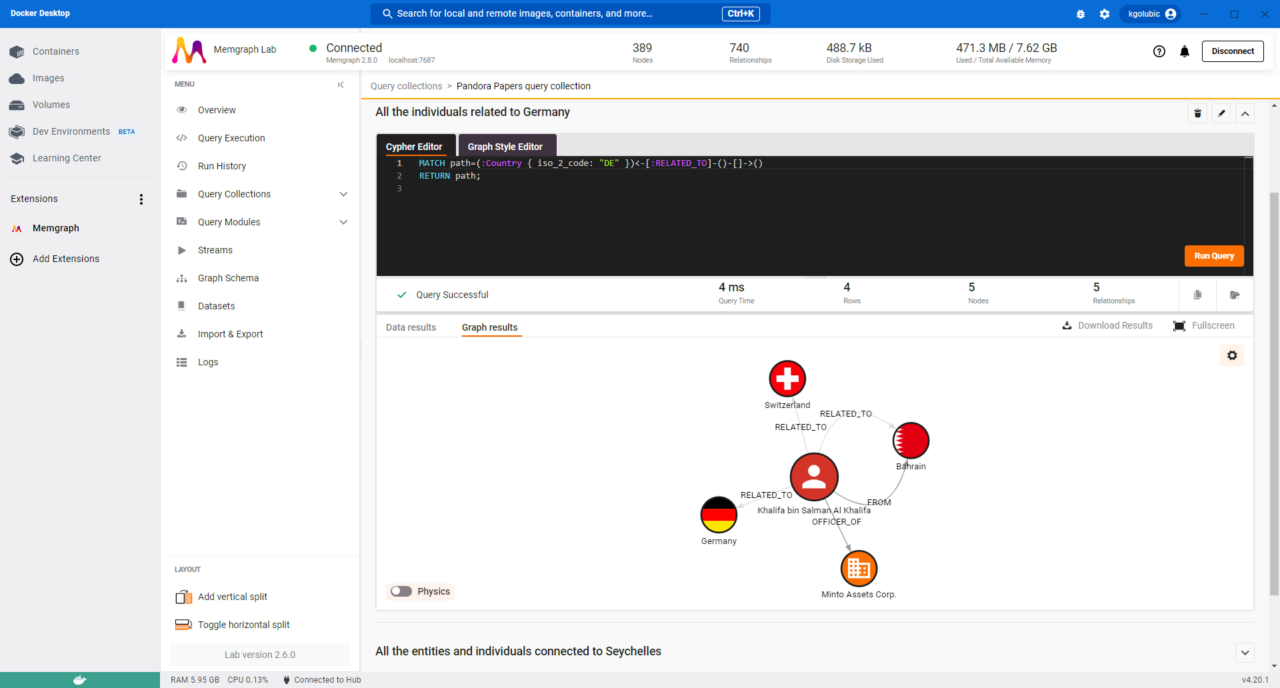Image resolution: width=1280 pixels, height=688 pixels.
Task: Switch to the Graph Style Editor tab
Action: 506,146
